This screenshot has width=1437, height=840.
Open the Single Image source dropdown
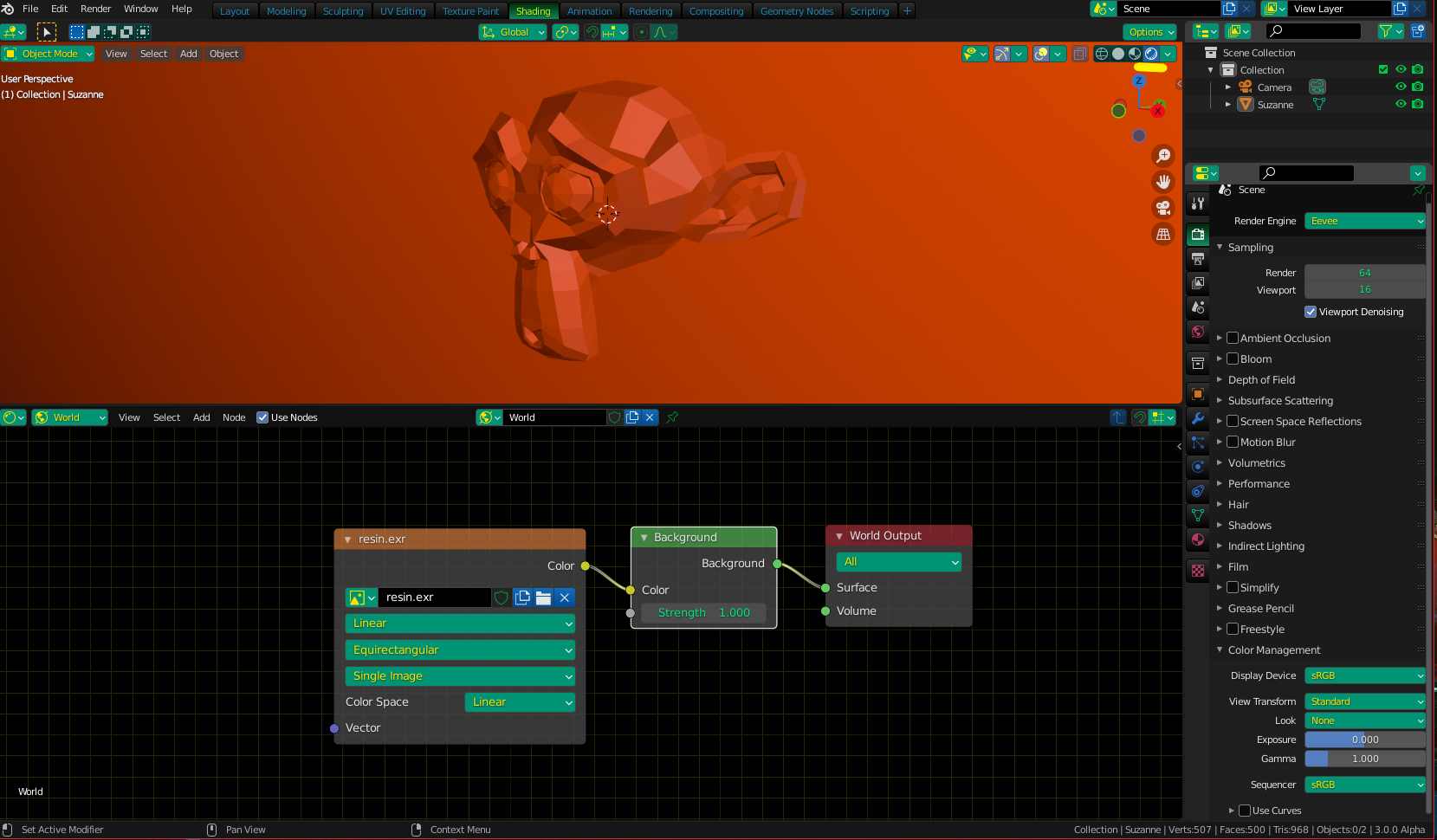460,675
